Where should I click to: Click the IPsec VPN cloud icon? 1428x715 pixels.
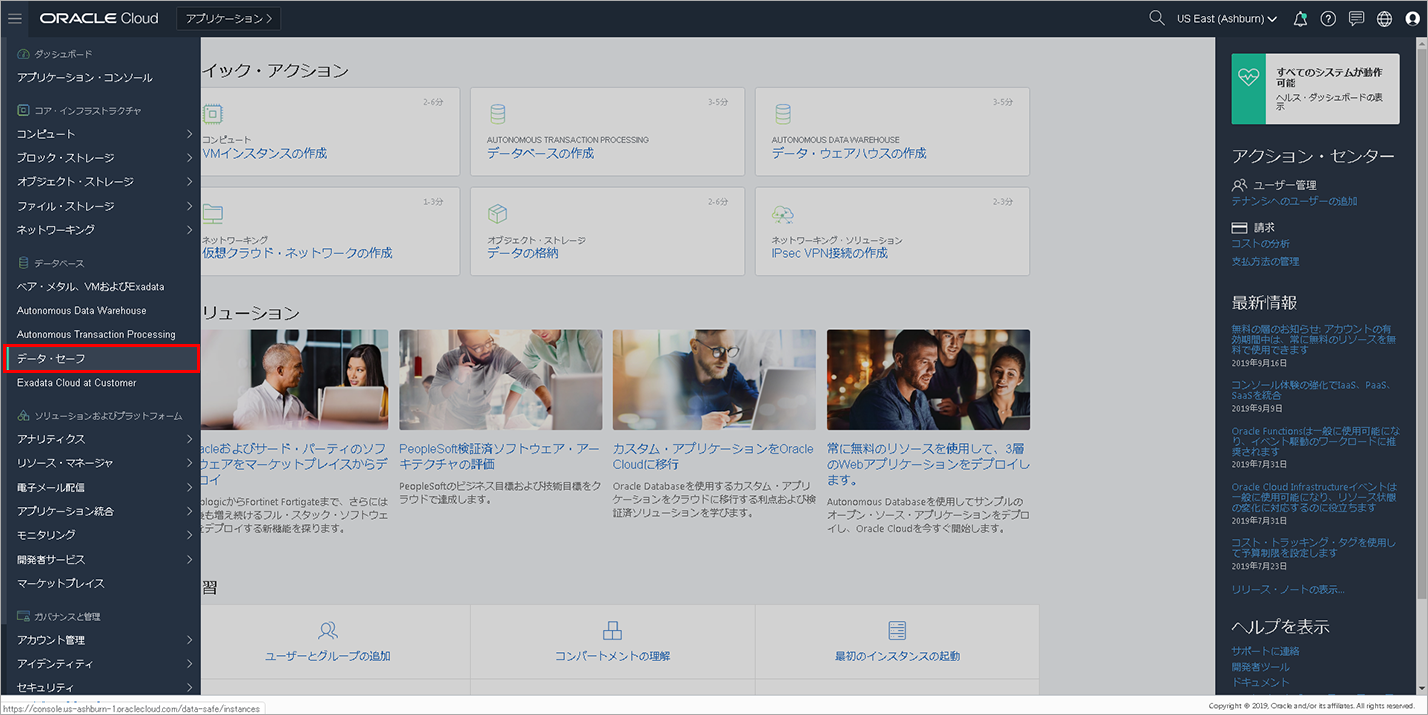click(x=783, y=214)
